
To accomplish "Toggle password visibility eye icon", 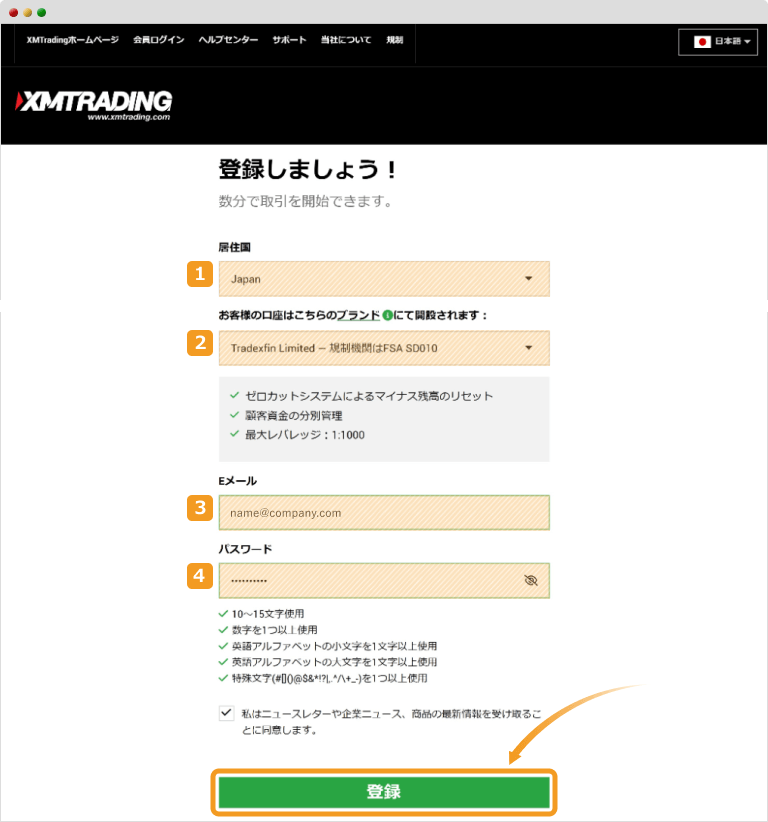I will (x=531, y=580).
